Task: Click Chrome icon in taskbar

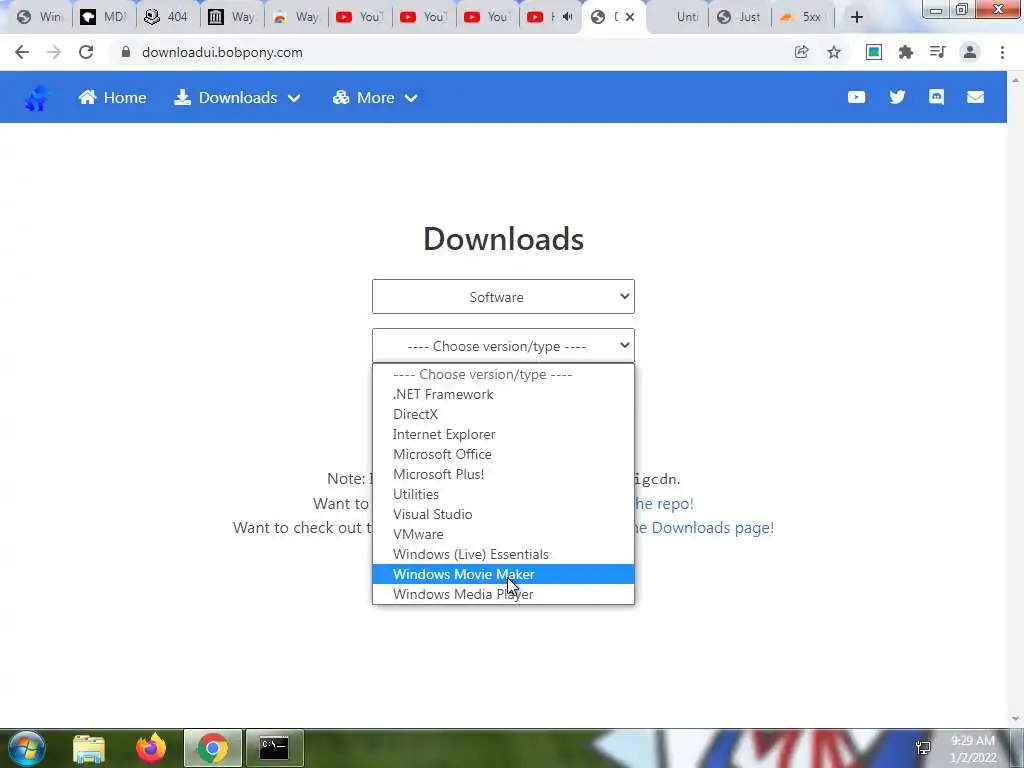Action: tap(213, 748)
